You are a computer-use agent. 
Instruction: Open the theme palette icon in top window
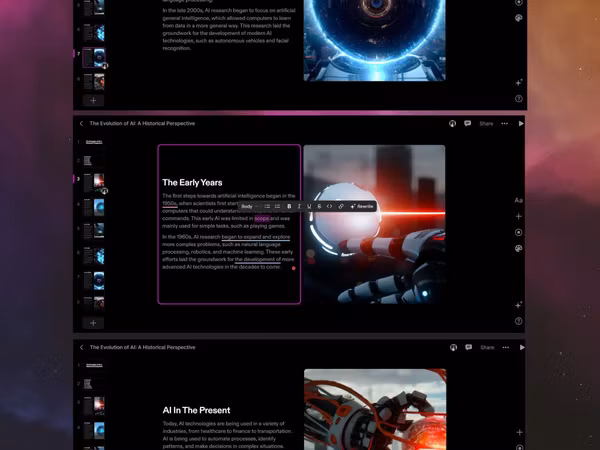pyautogui.click(x=518, y=18)
